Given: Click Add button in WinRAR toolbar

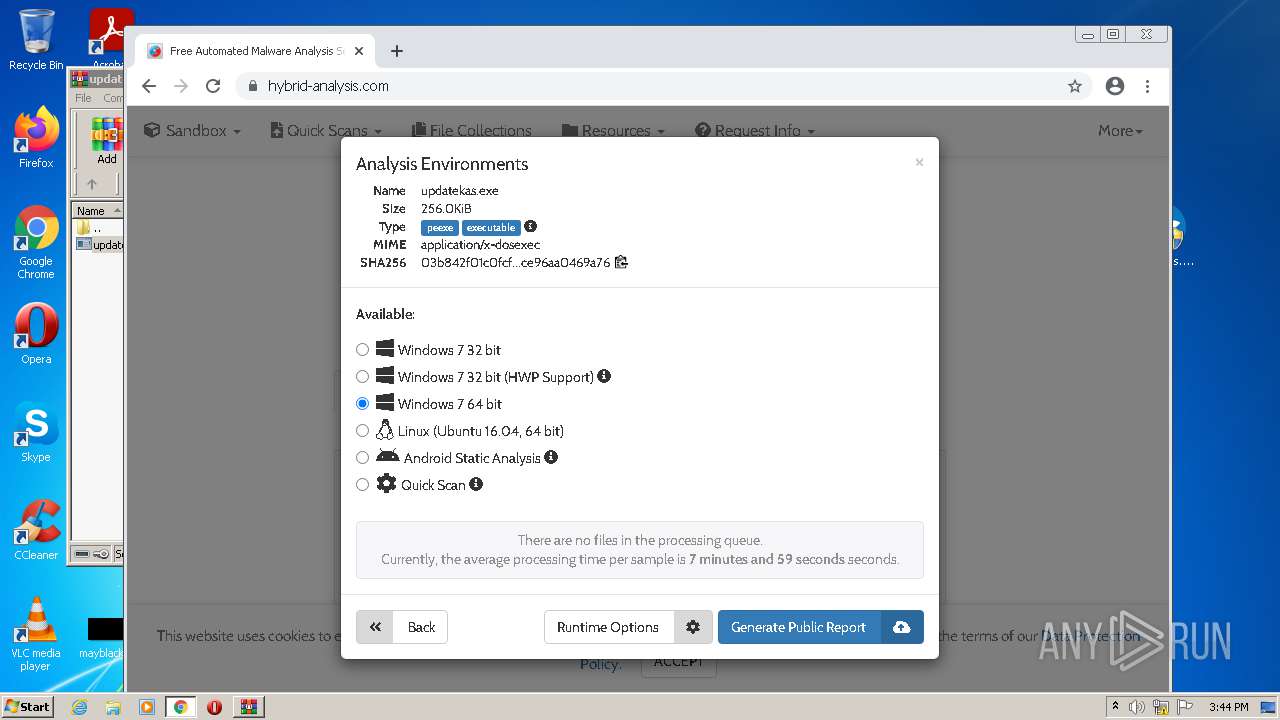Looking at the screenshot, I should pos(107,141).
